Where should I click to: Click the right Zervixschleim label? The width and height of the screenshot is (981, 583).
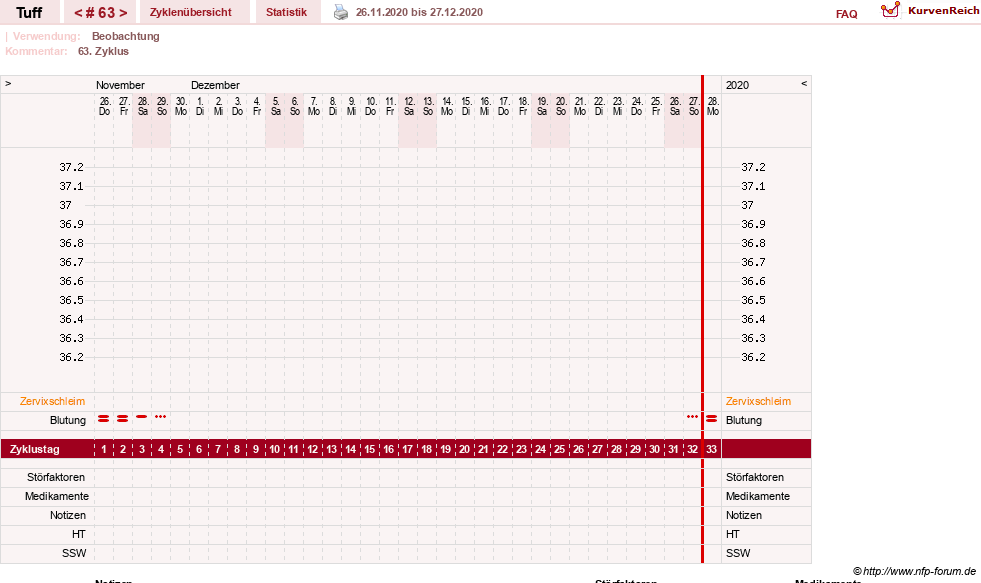758,401
